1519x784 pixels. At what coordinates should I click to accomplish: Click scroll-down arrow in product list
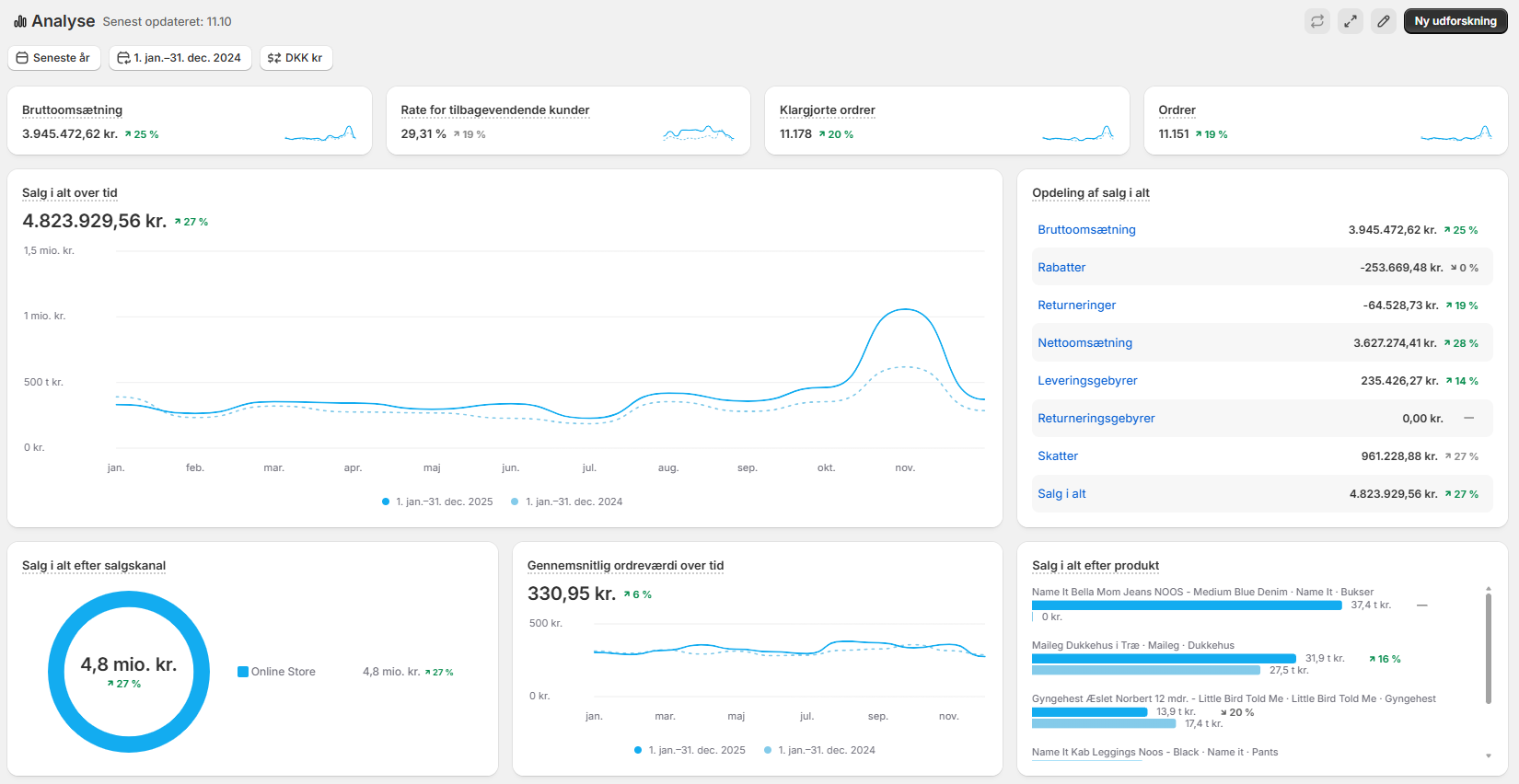point(1488,755)
